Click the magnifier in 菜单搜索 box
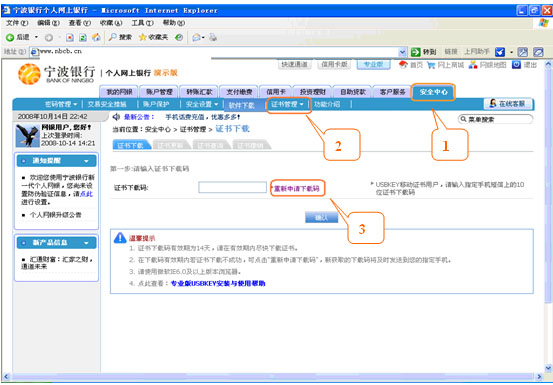Screen dimensions: 553x385 463,120
